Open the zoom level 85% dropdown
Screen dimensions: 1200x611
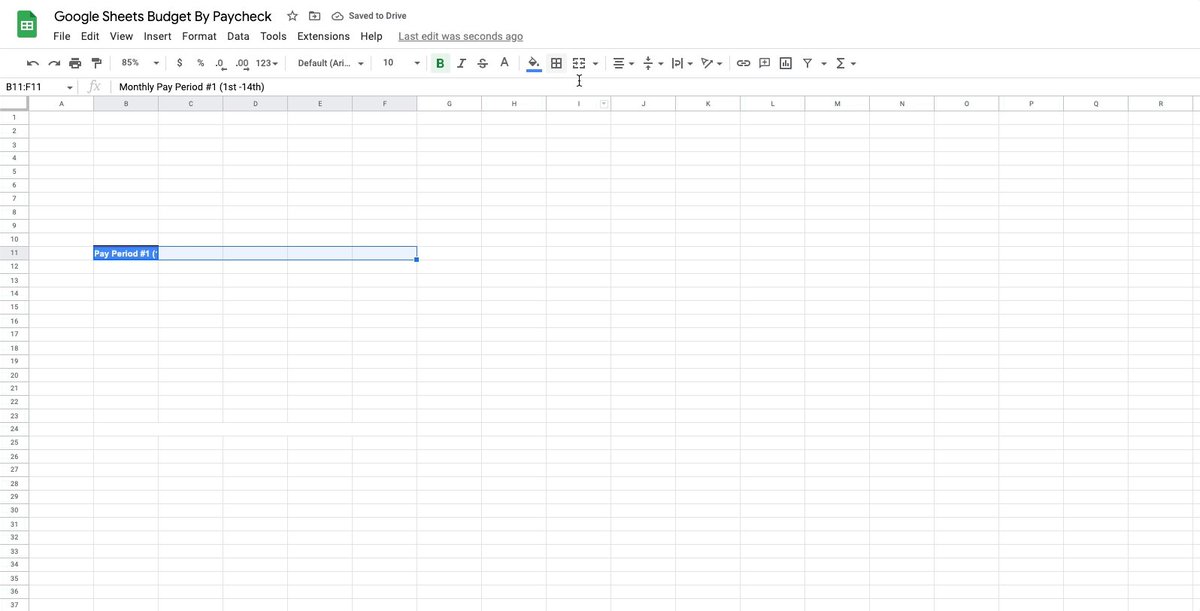click(139, 62)
